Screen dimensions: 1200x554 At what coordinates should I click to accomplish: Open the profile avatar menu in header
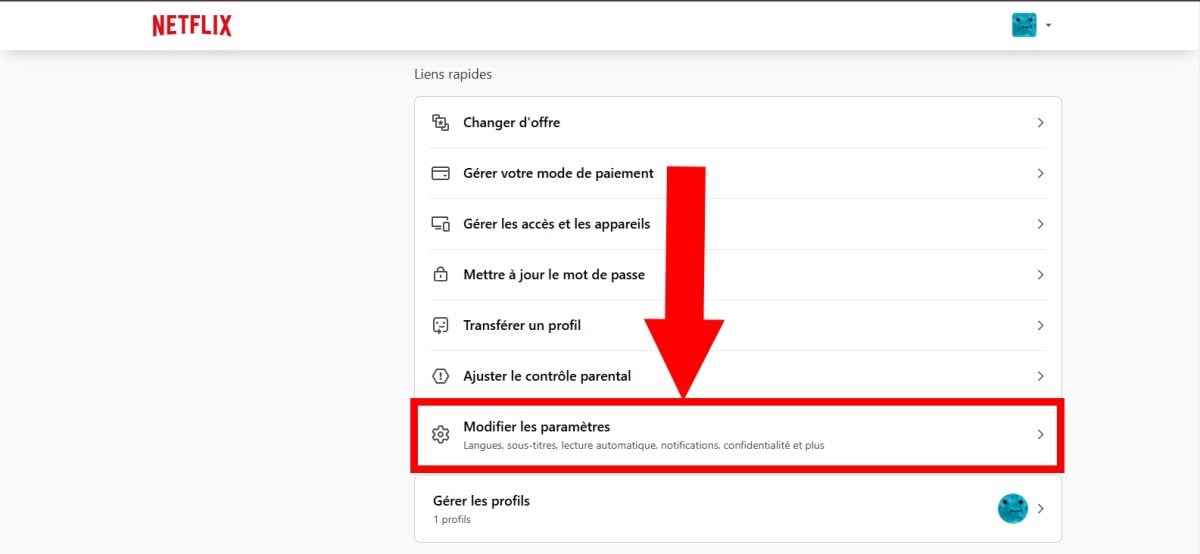[1030, 25]
